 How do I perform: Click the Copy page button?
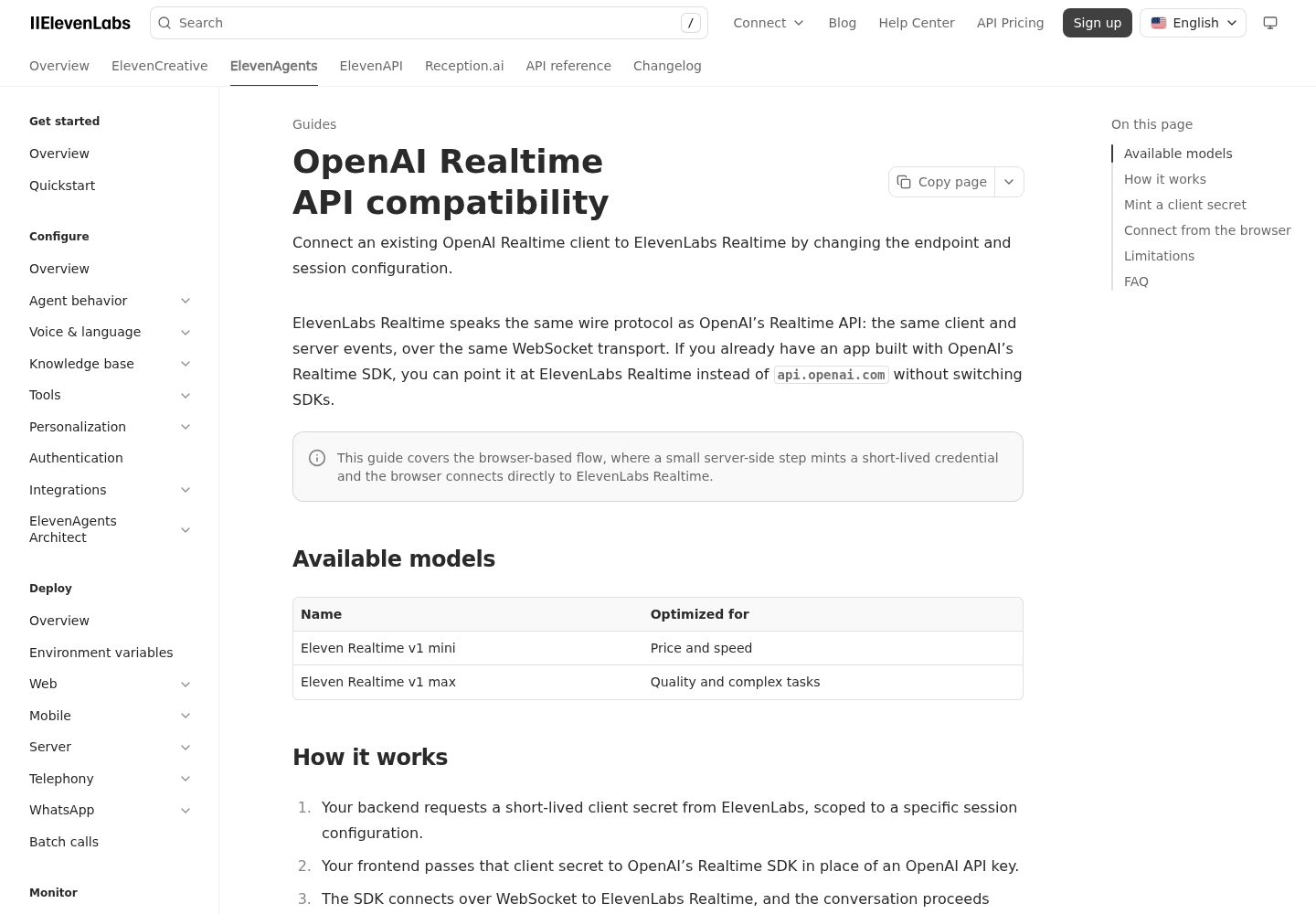[x=942, y=182]
